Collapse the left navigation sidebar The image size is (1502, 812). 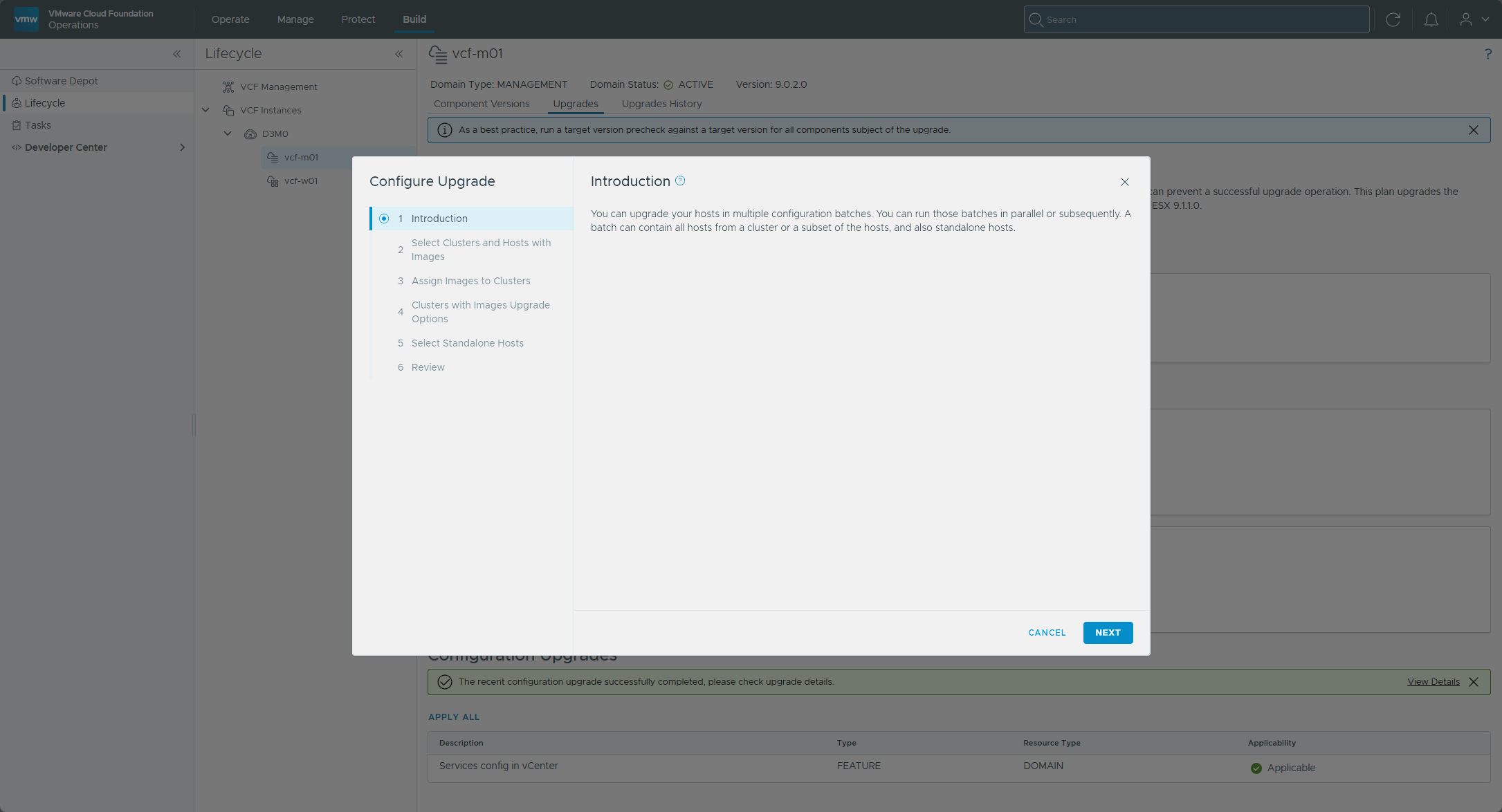(x=176, y=54)
